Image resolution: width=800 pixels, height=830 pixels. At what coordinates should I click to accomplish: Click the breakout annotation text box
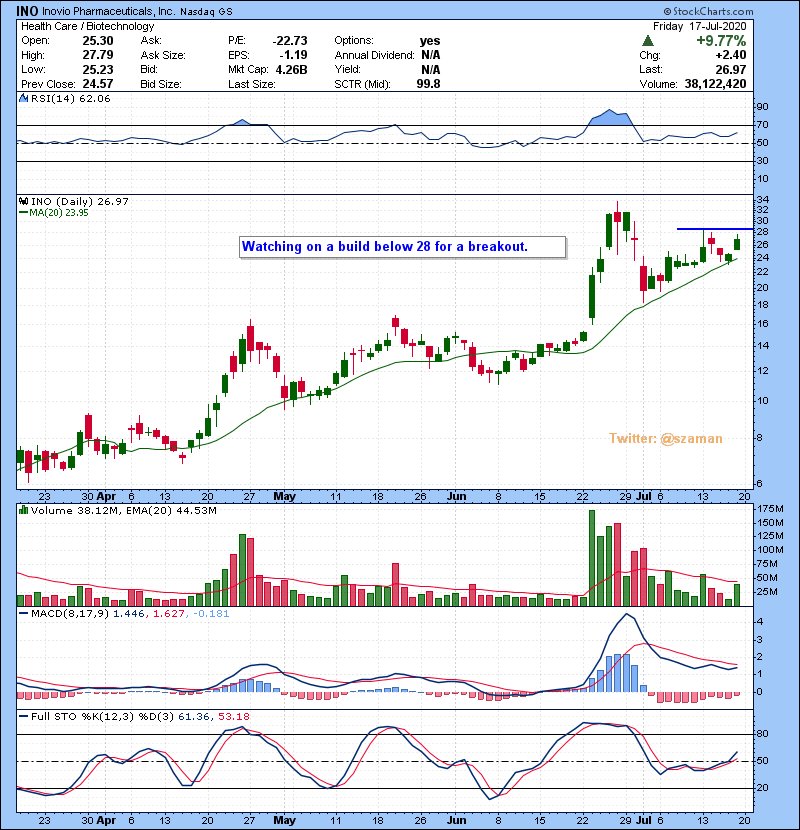tap(402, 247)
